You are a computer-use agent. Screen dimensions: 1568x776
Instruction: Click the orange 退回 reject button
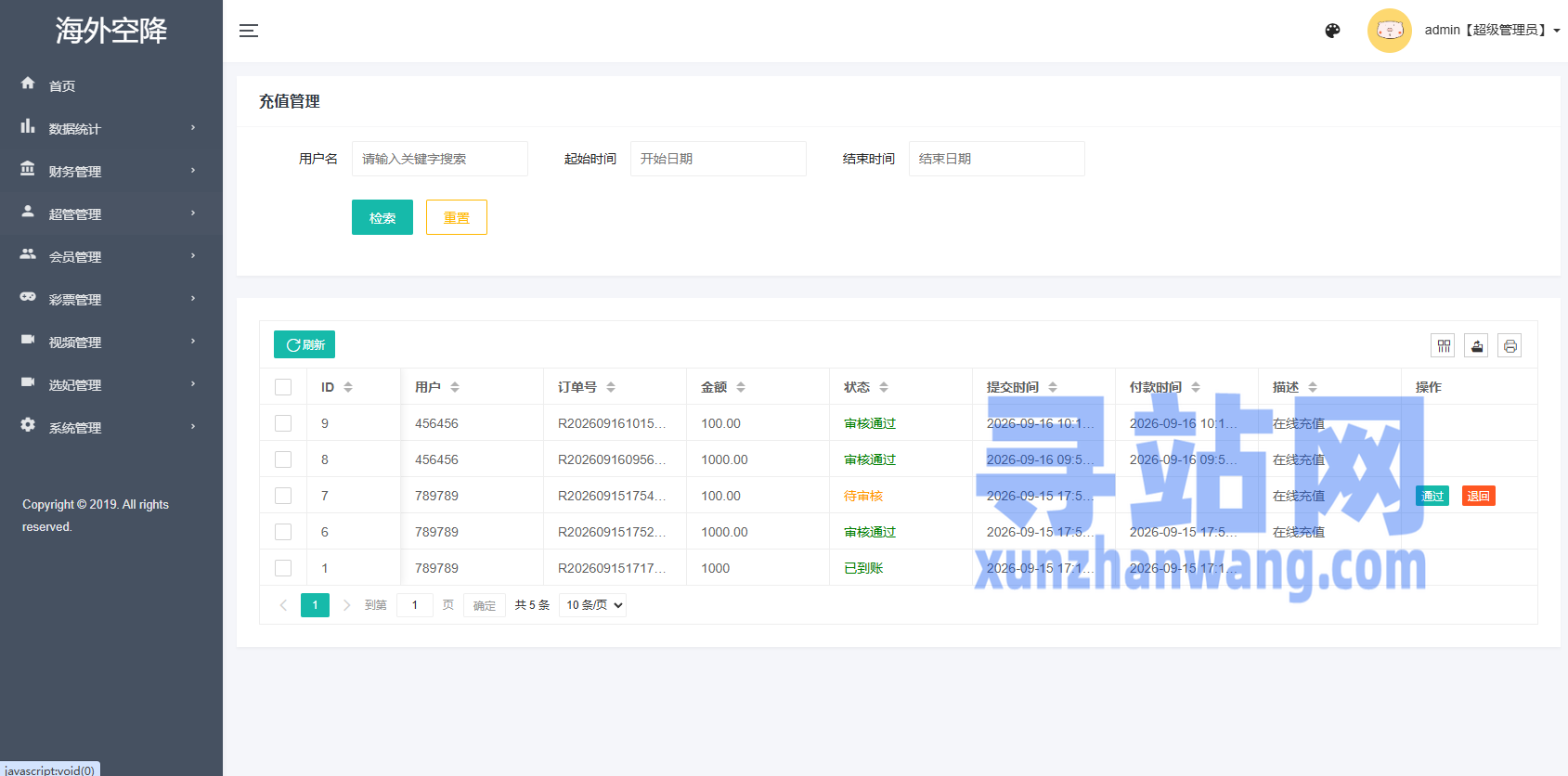1478,496
